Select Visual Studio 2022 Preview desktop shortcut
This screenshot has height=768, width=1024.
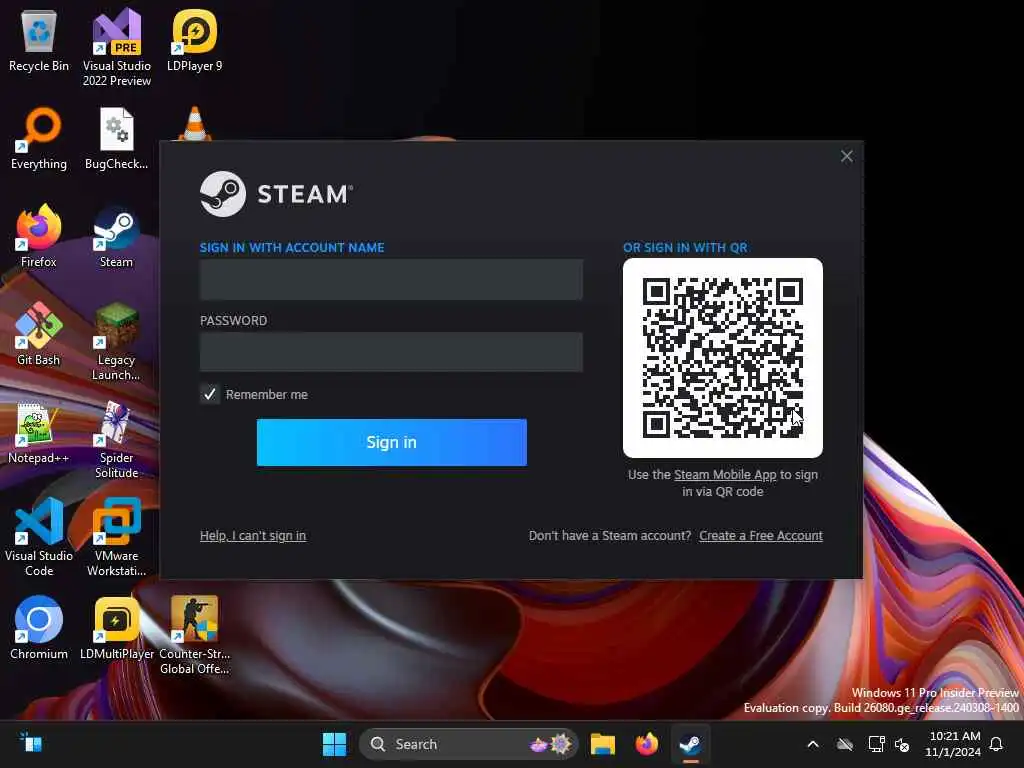[116, 47]
